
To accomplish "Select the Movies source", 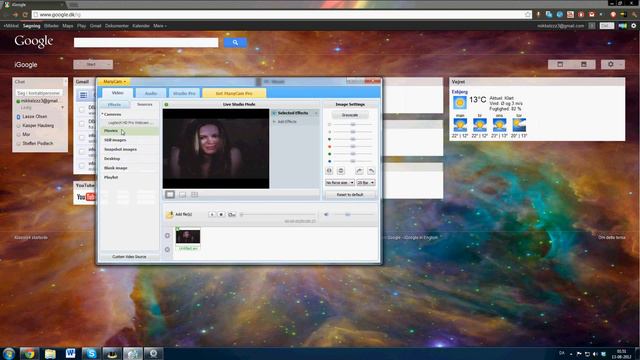I will pos(129,131).
